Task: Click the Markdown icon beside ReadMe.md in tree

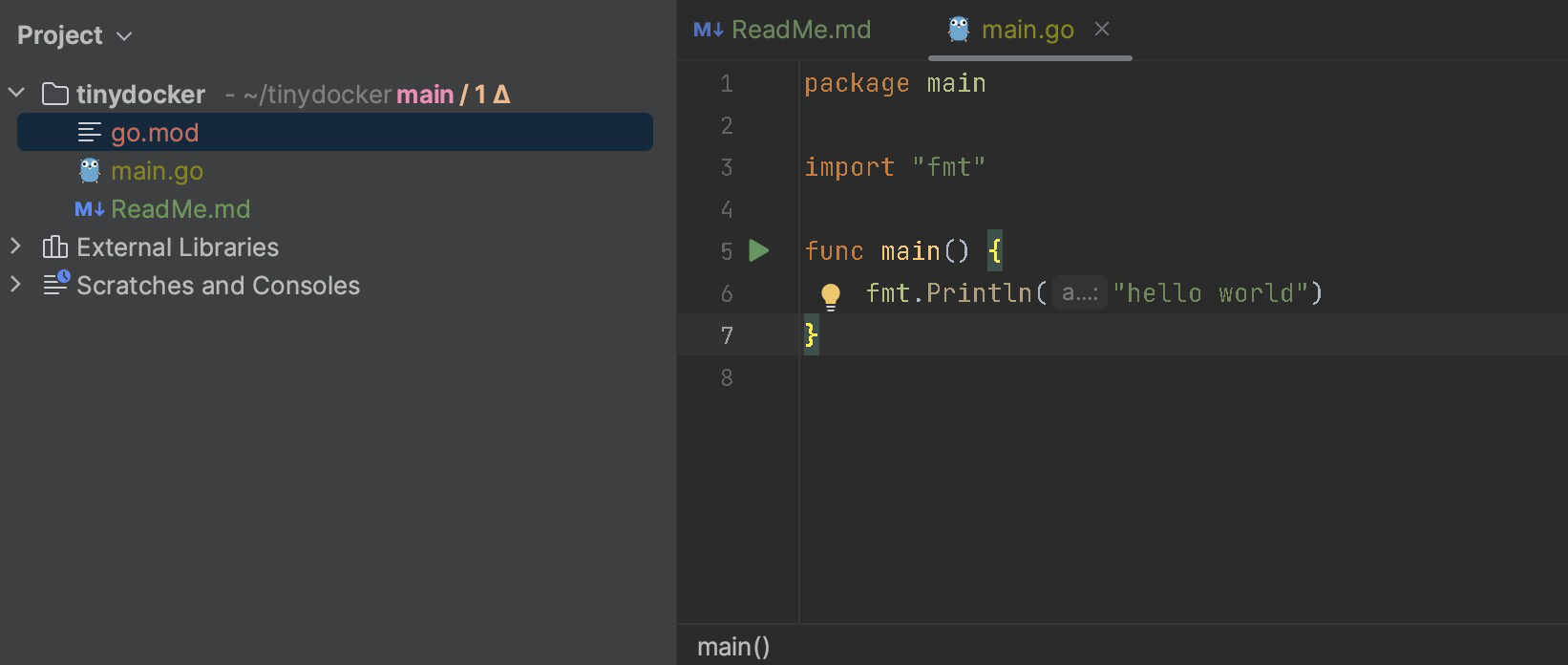Action: tap(90, 209)
